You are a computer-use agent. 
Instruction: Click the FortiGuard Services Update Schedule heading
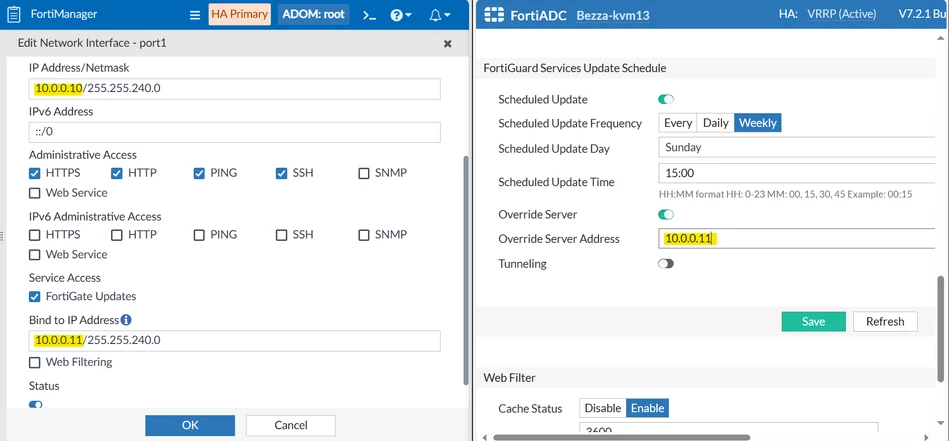574,68
